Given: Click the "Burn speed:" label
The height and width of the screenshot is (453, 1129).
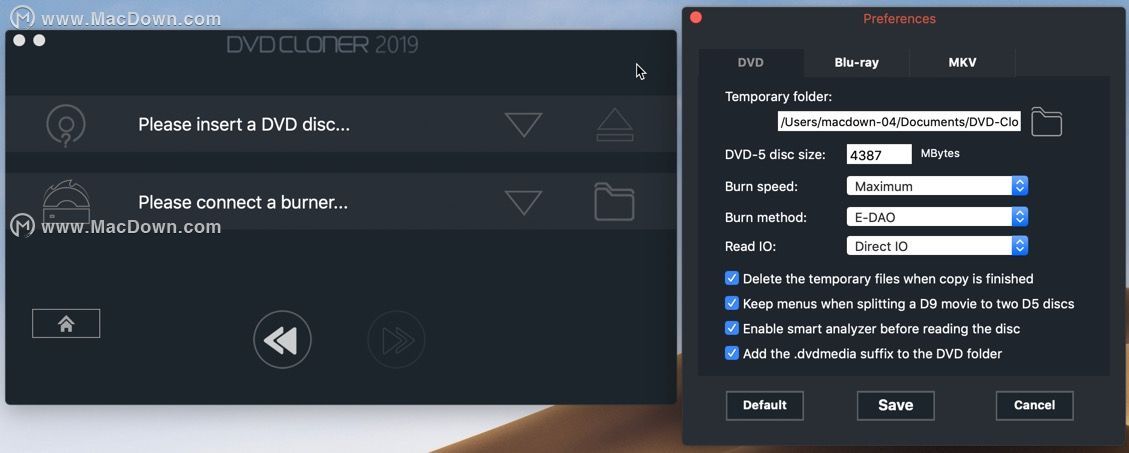Looking at the screenshot, I should [x=762, y=187].
